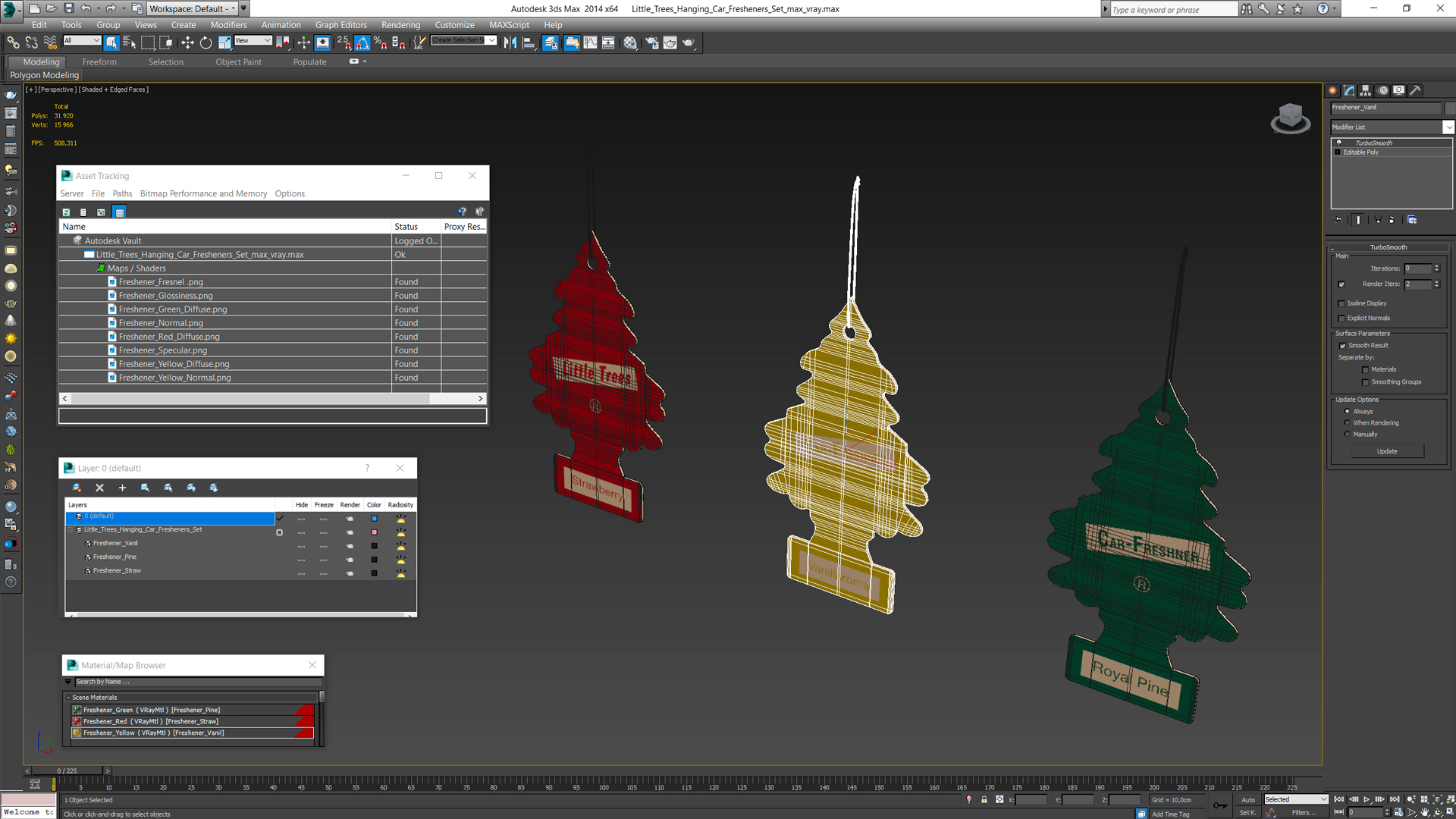Open the reference coordinate View dropdown
This screenshot has width=1456, height=819.
click(x=253, y=41)
